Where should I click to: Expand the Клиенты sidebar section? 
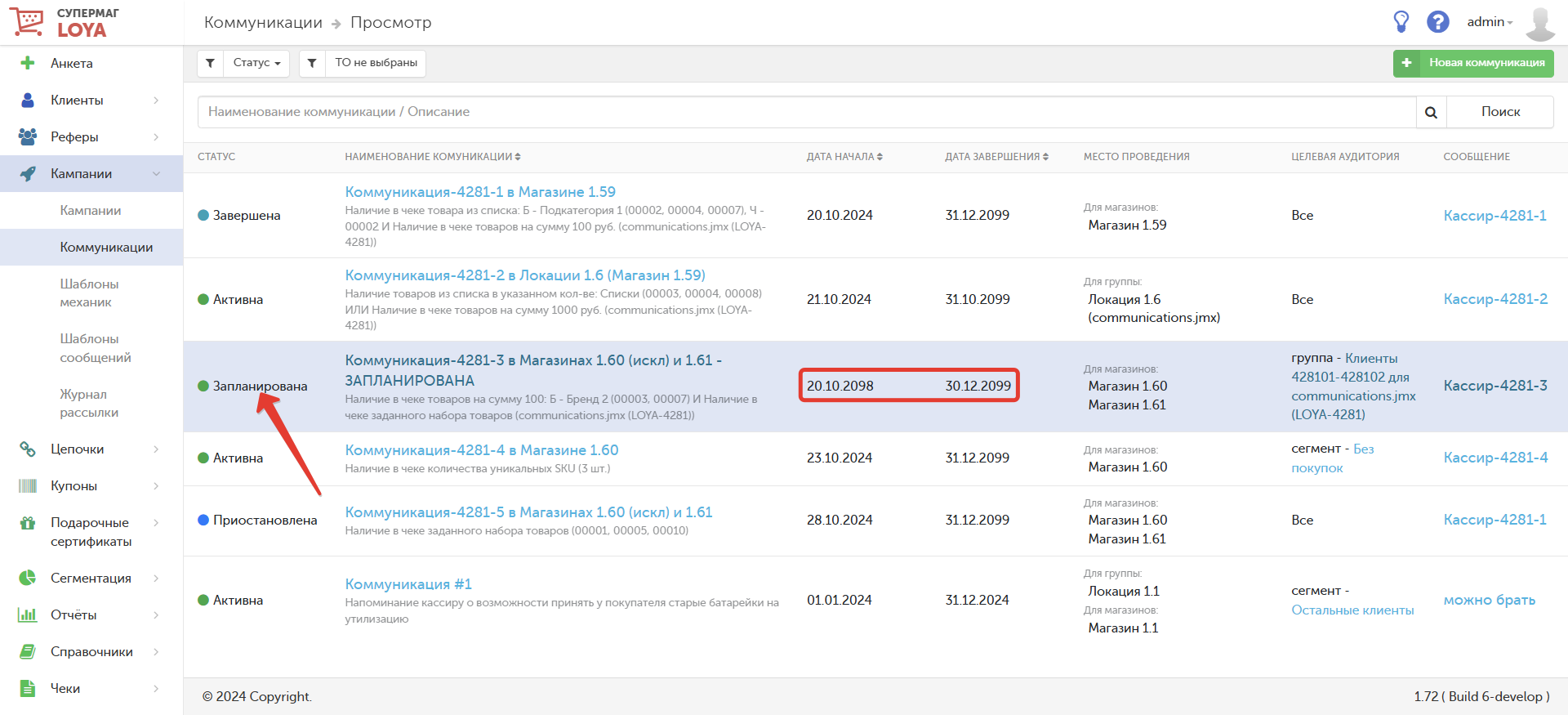click(x=156, y=100)
